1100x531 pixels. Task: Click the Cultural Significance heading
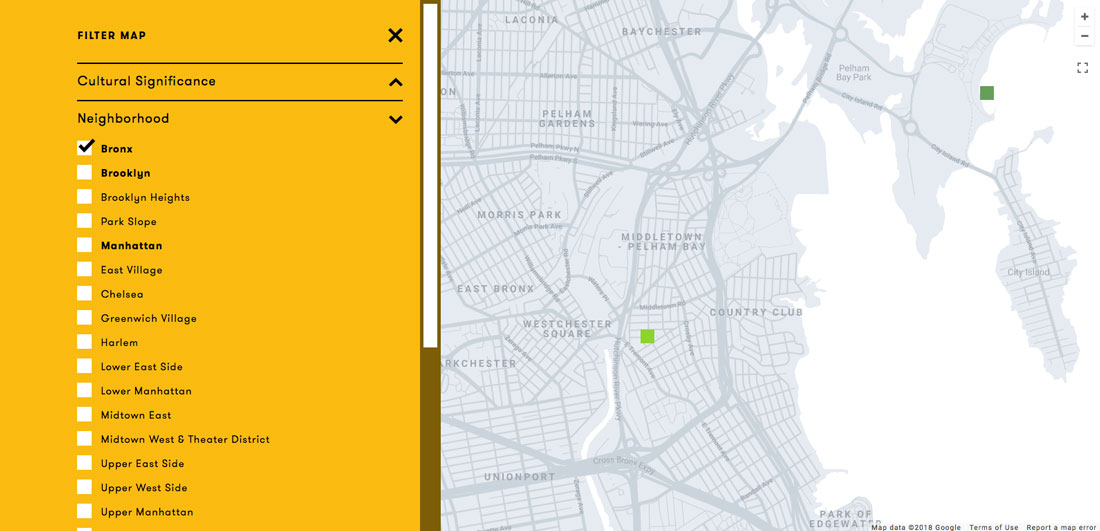click(x=146, y=81)
